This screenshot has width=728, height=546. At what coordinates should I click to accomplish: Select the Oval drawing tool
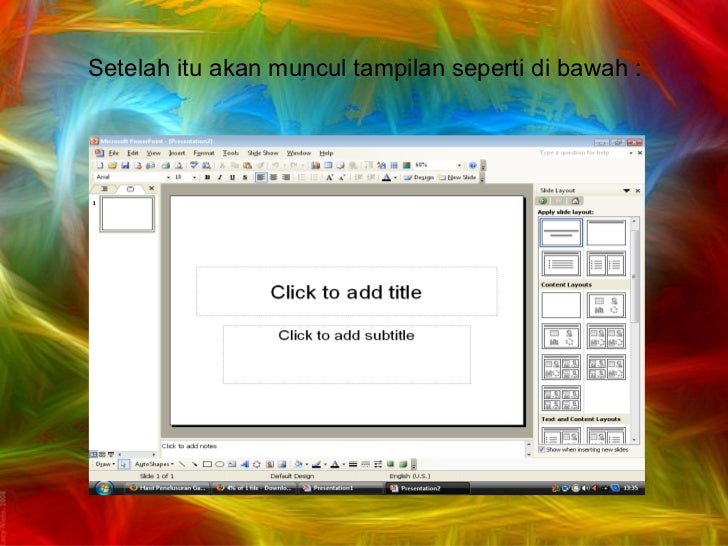coord(220,464)
